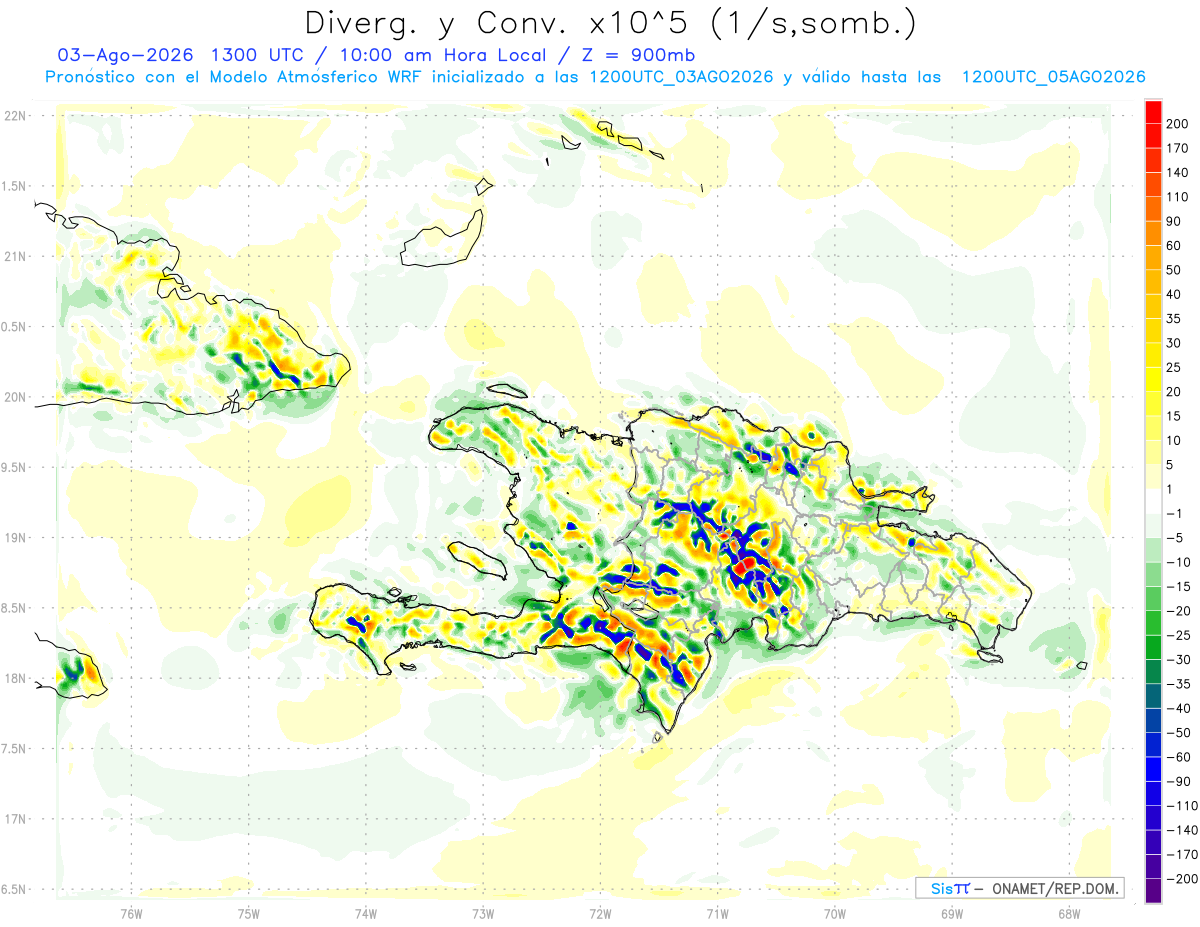This screenshot has height=927, width=1200.
Task: Click the 20N latitude label
Action: 15,397
